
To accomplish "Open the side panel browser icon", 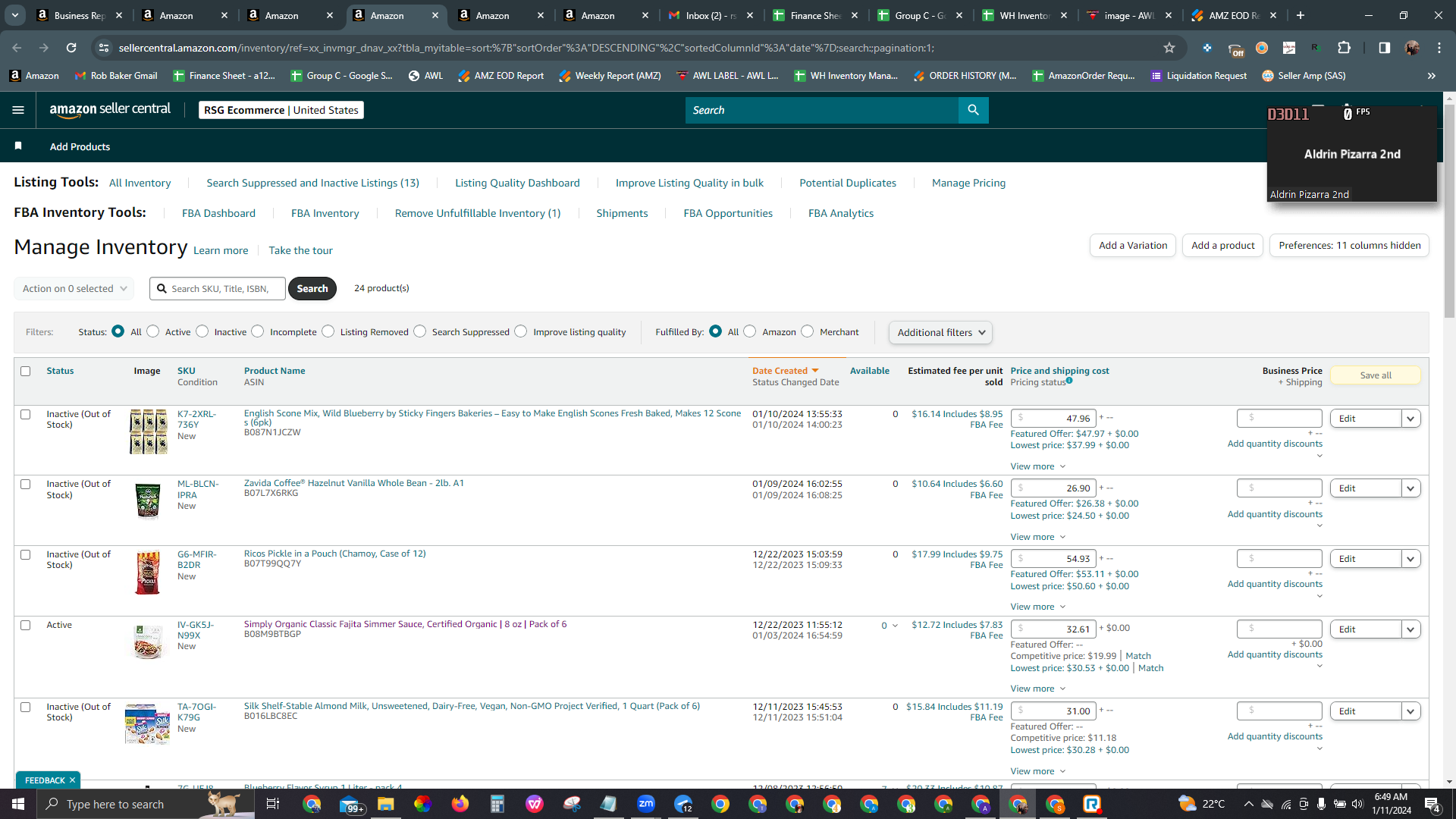I will tap(1384, 48).
